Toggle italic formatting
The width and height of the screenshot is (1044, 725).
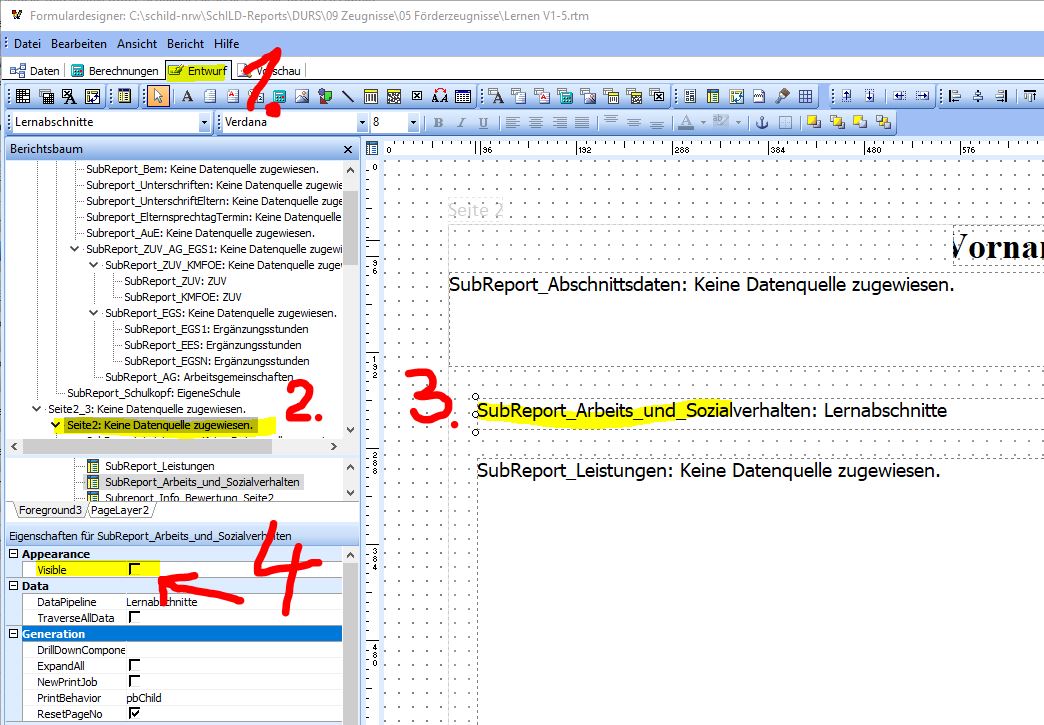tap(461, 122)
